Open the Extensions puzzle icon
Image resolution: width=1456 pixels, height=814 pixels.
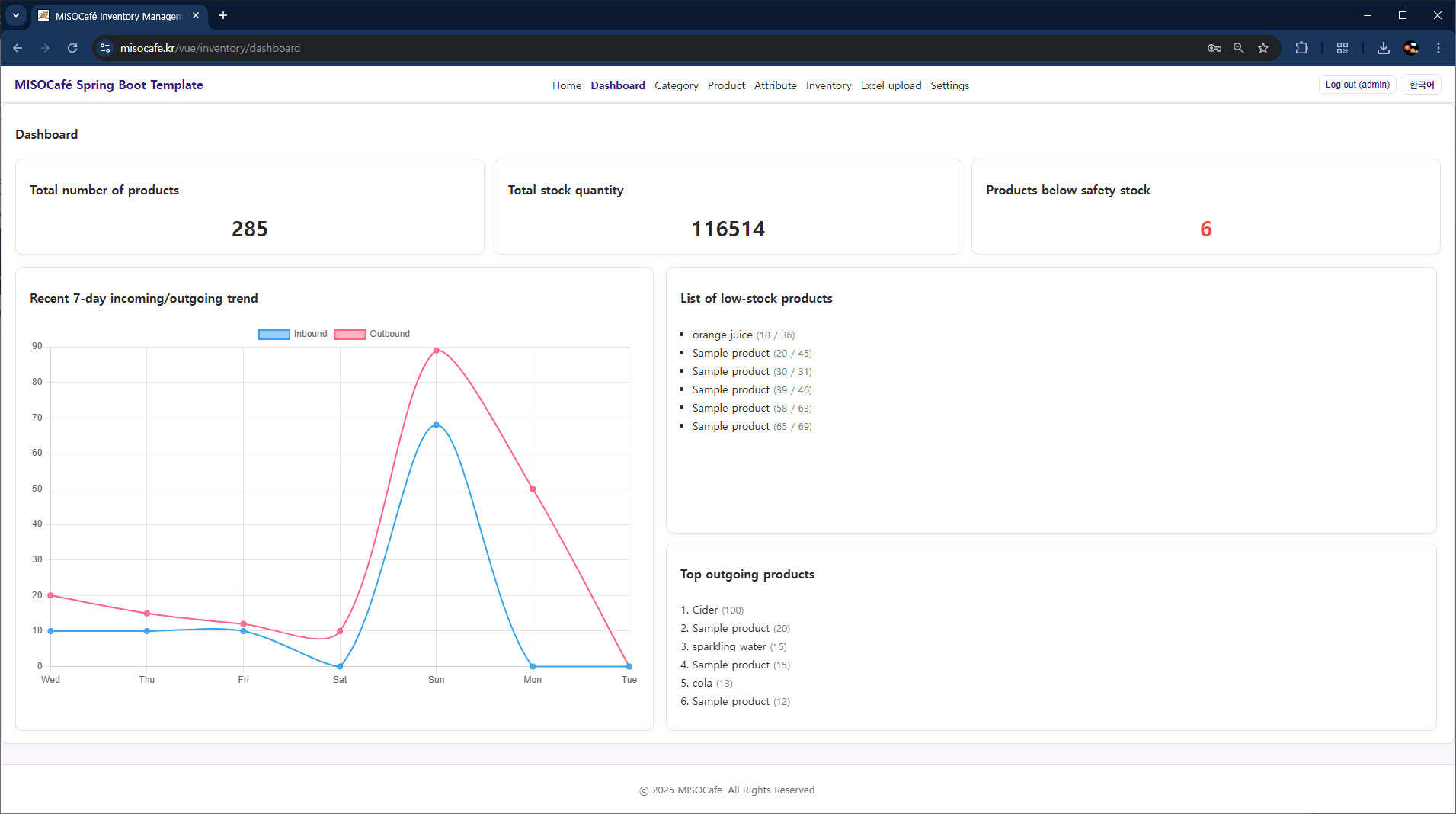[x=1301, y=47]
